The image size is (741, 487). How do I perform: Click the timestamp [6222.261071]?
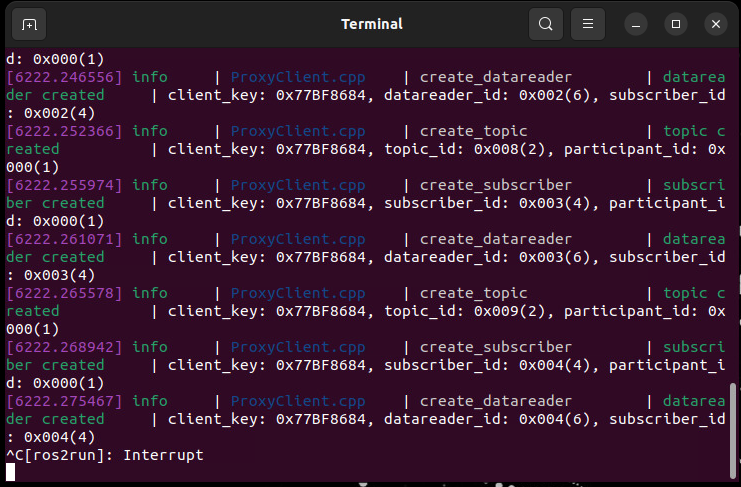(x=64, y=239)
